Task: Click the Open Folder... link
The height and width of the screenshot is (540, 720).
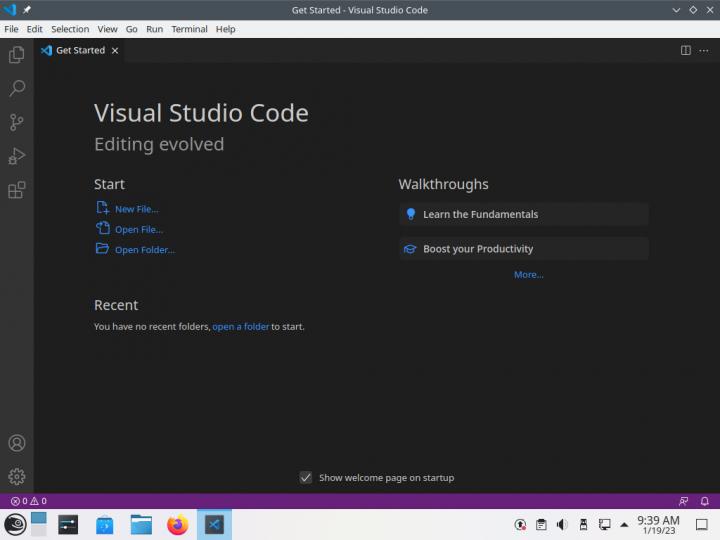Action: click(144, 250)
